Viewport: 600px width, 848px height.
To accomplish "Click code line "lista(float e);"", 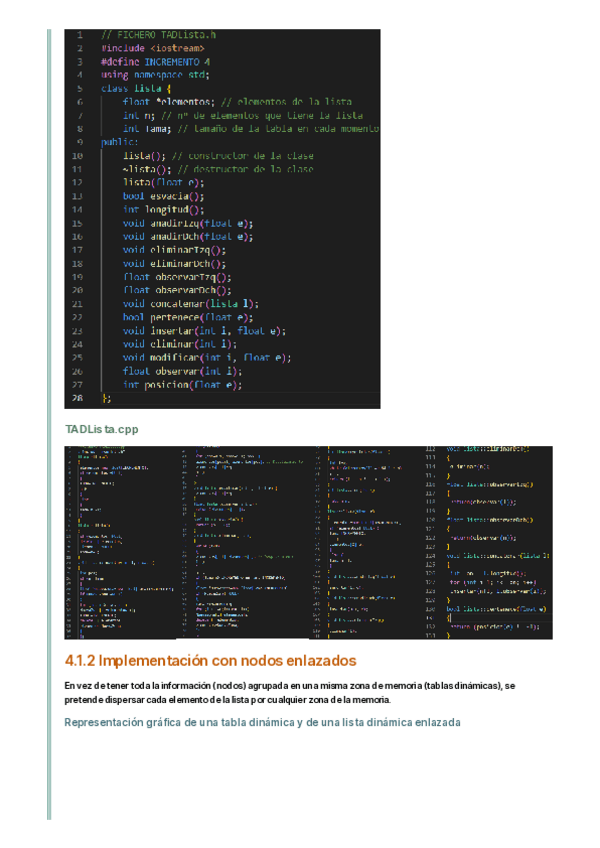I will click(163, 183).
